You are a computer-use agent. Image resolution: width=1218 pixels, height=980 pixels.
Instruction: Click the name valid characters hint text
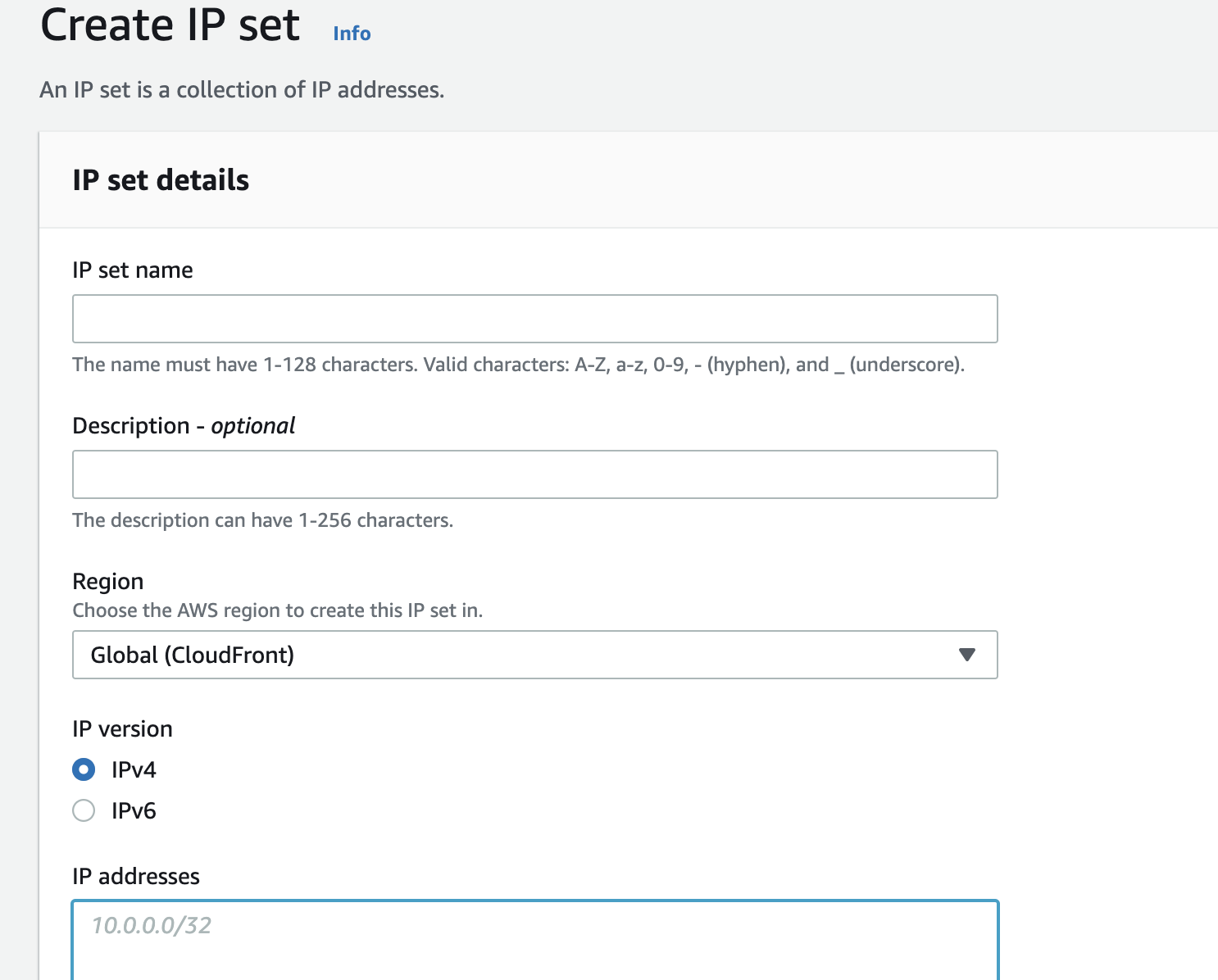(x=518, y=365)
